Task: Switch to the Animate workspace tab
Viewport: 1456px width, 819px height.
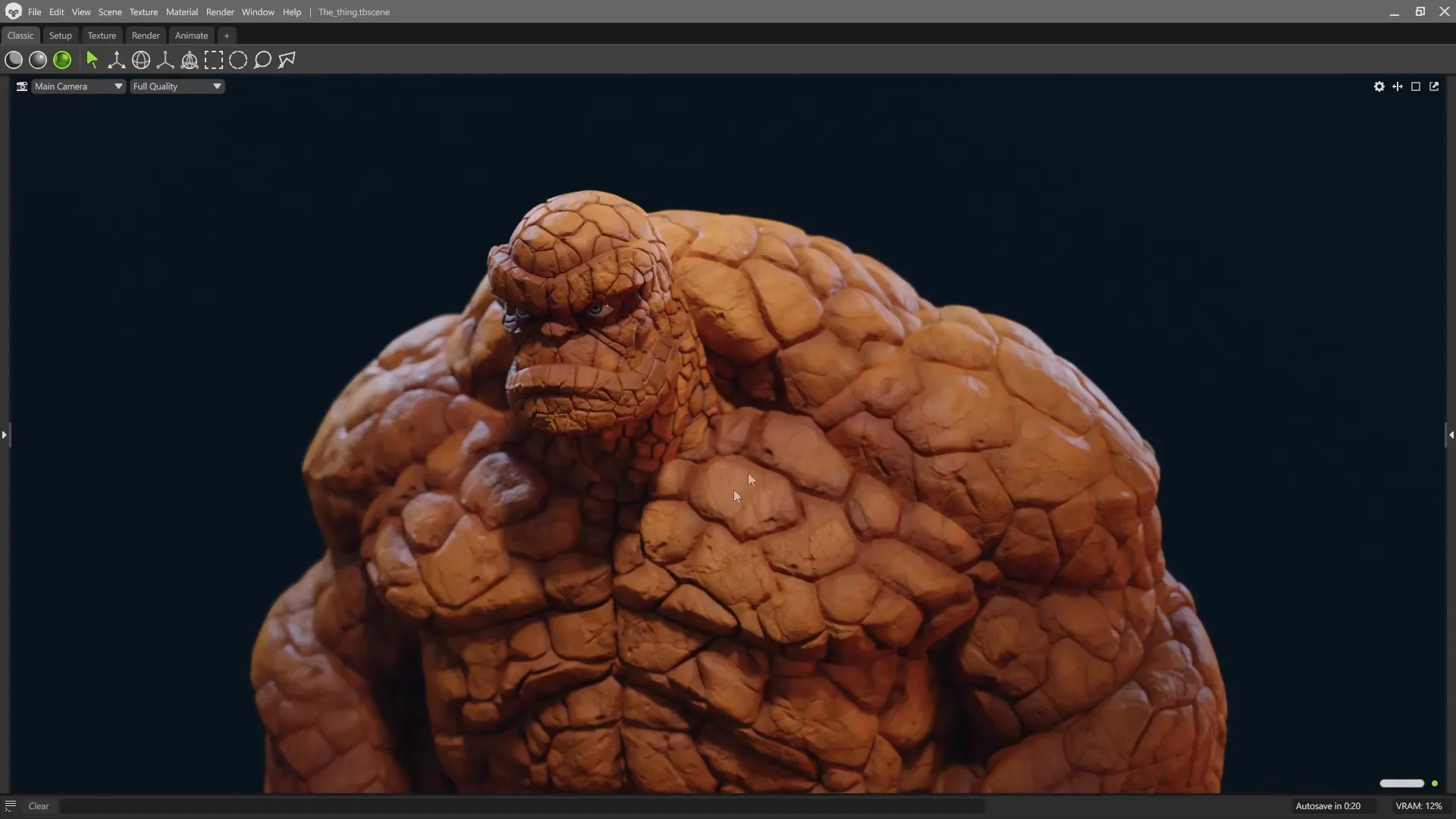Action: [x=191, y=36]
